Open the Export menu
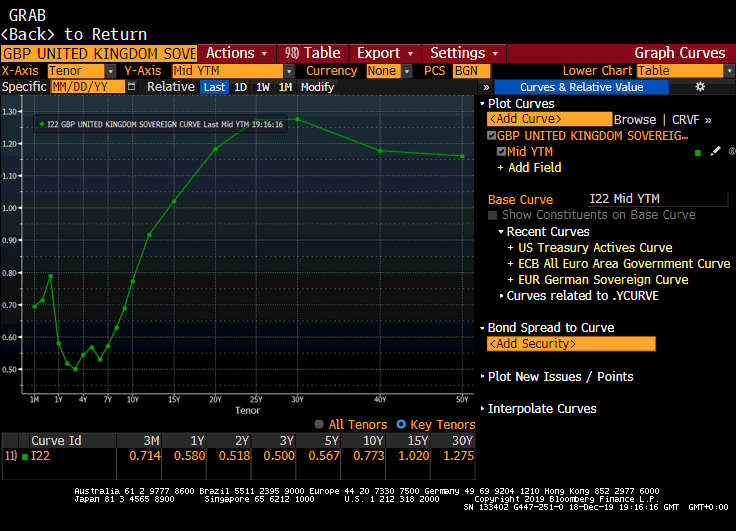 [x=384, y=53]
